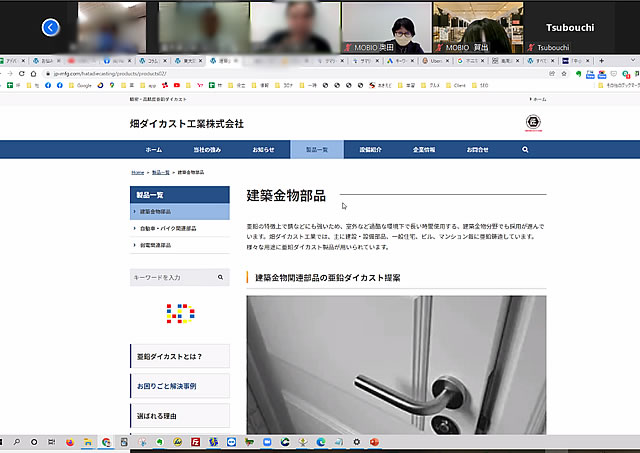Click the colorful square logo banner in sidebar
The image size is (640, 453).
pos(180,313)
